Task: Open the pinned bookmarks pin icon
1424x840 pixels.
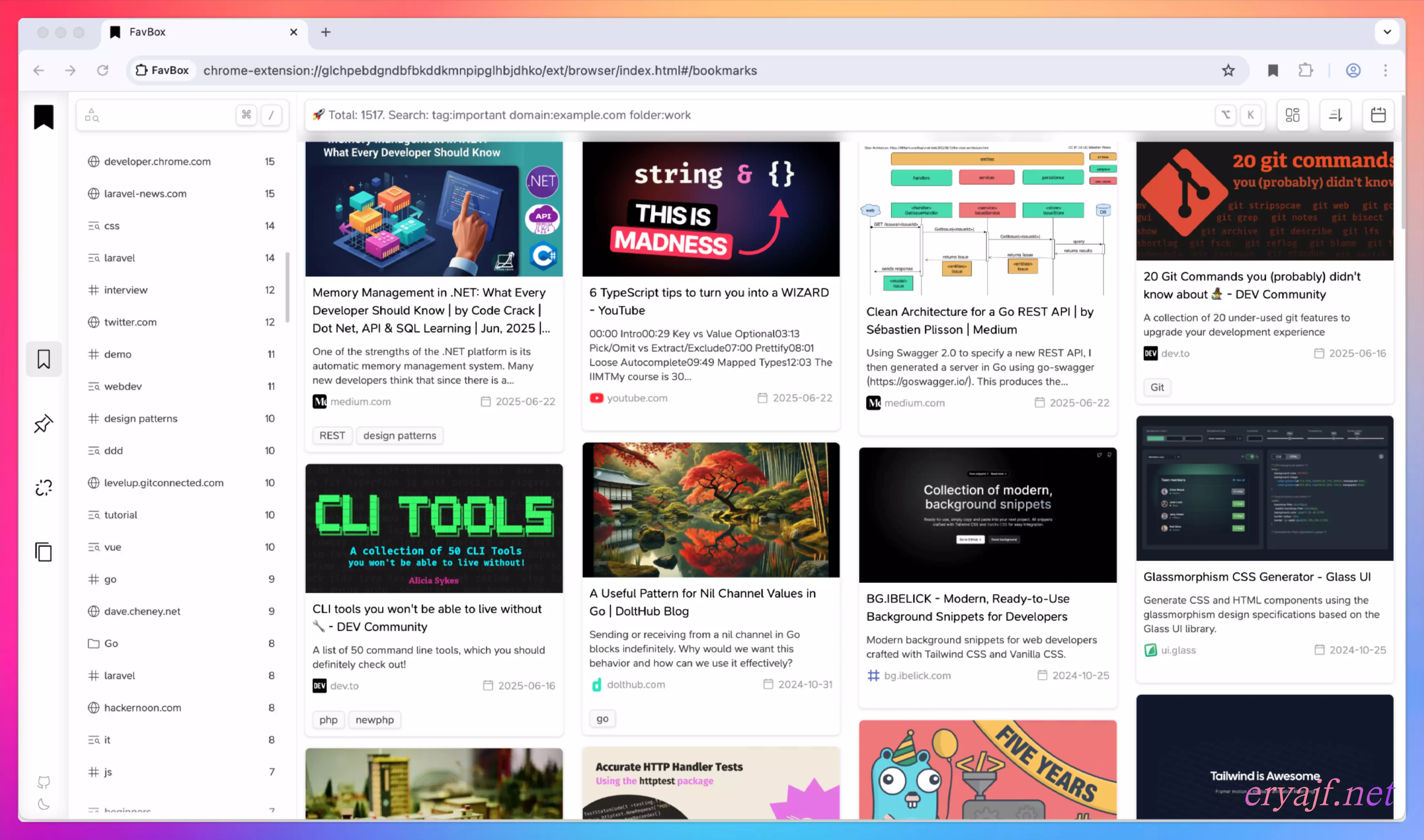Action: tap(44, 424)
